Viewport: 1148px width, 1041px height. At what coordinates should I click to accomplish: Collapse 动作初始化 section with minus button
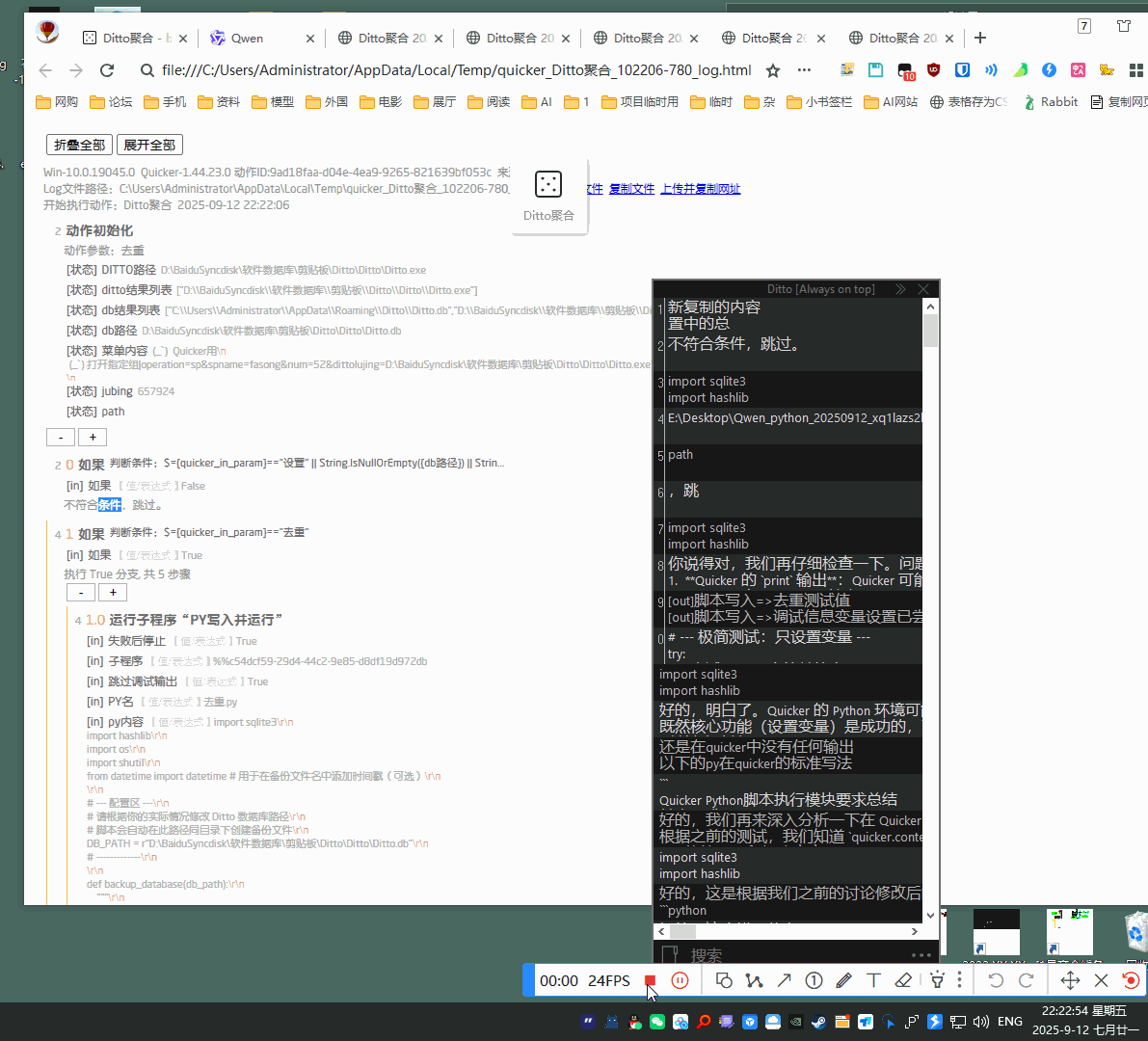(61, 437)
